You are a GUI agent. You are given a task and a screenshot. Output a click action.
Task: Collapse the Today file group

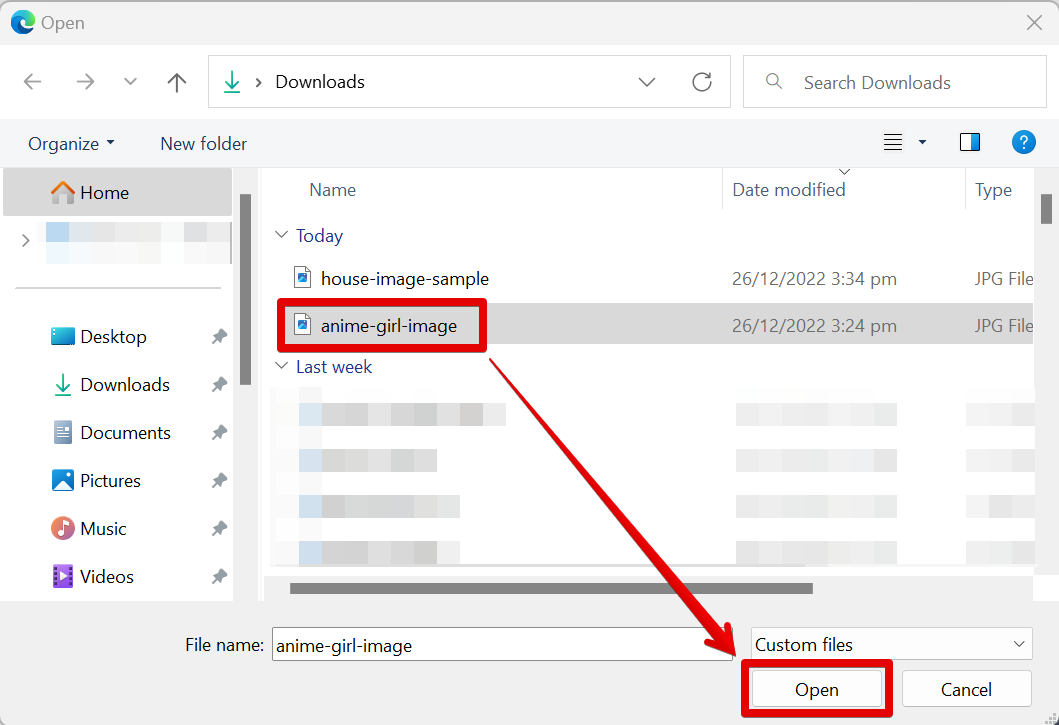[x=281, y=236]
